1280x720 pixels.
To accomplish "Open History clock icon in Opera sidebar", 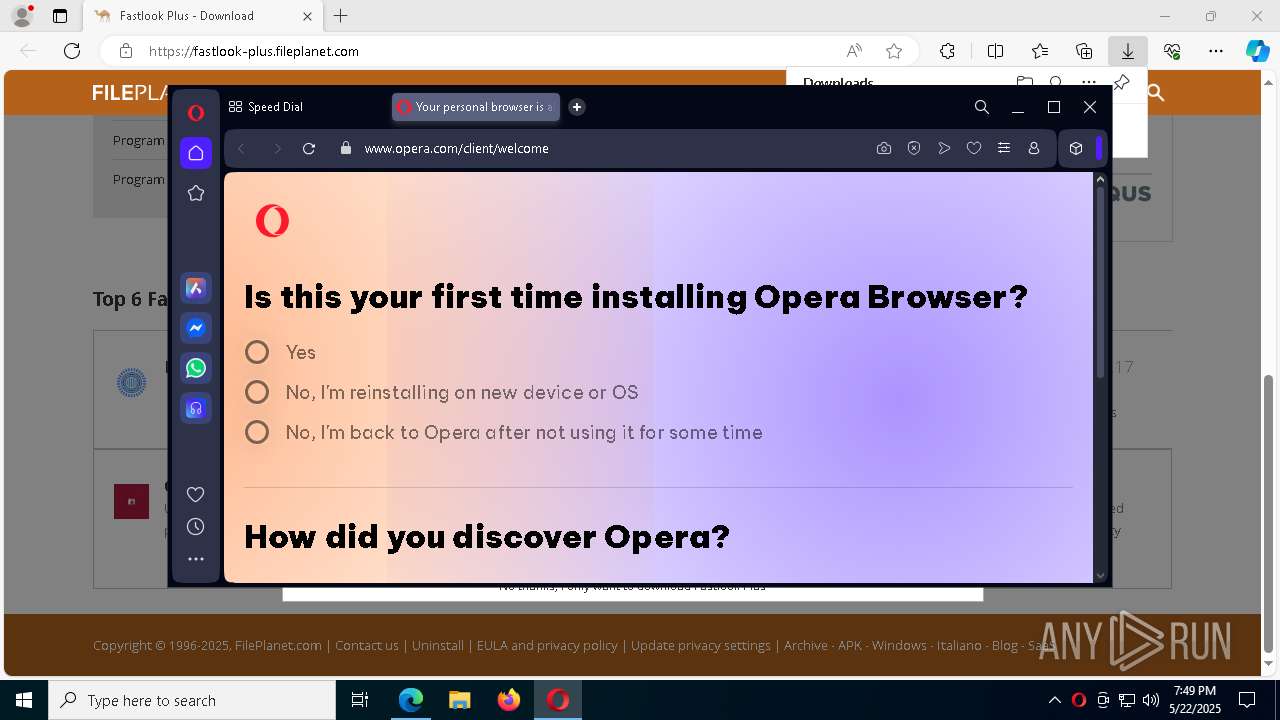I will click(196, 527).
